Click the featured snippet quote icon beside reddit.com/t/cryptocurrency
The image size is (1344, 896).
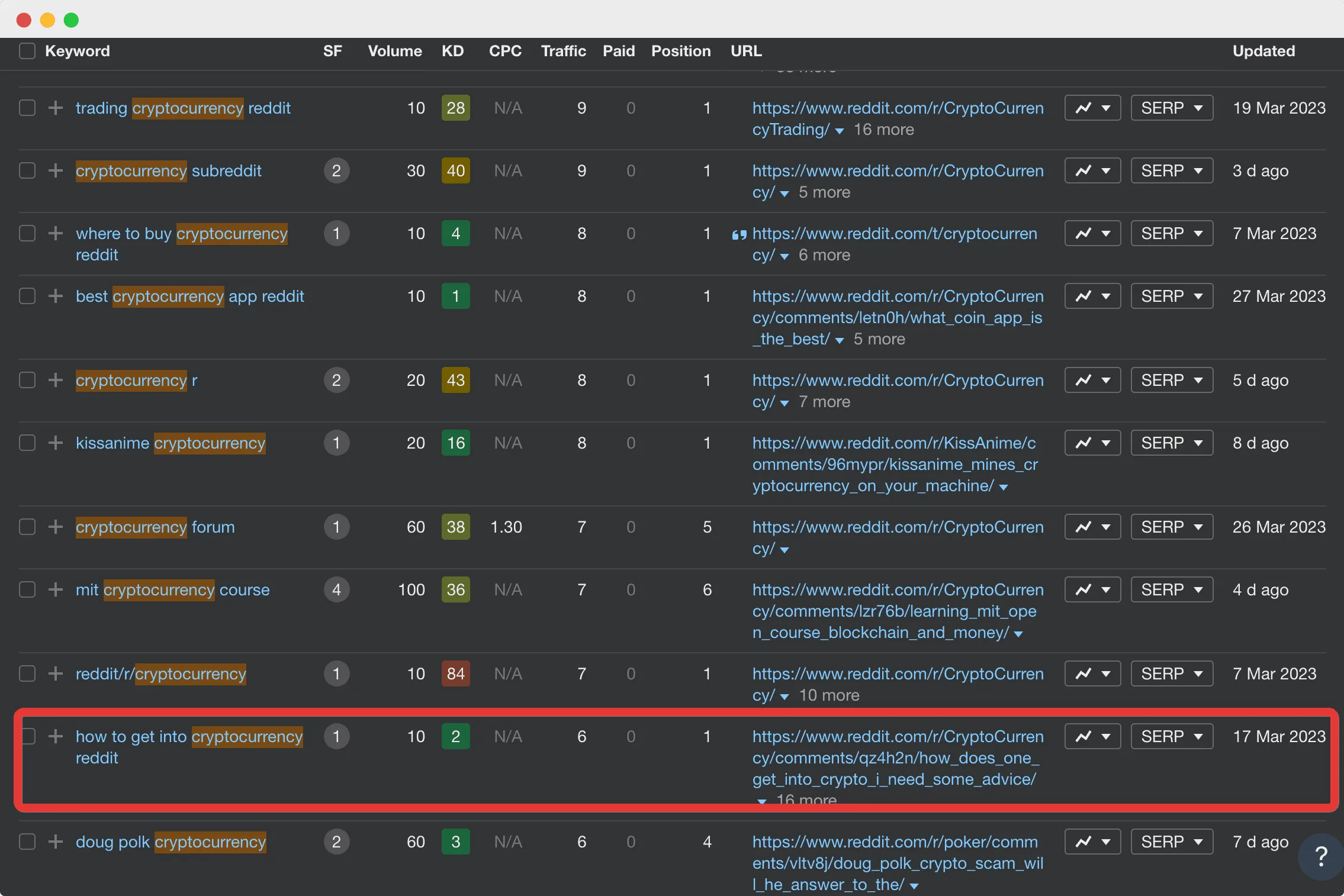738,234
